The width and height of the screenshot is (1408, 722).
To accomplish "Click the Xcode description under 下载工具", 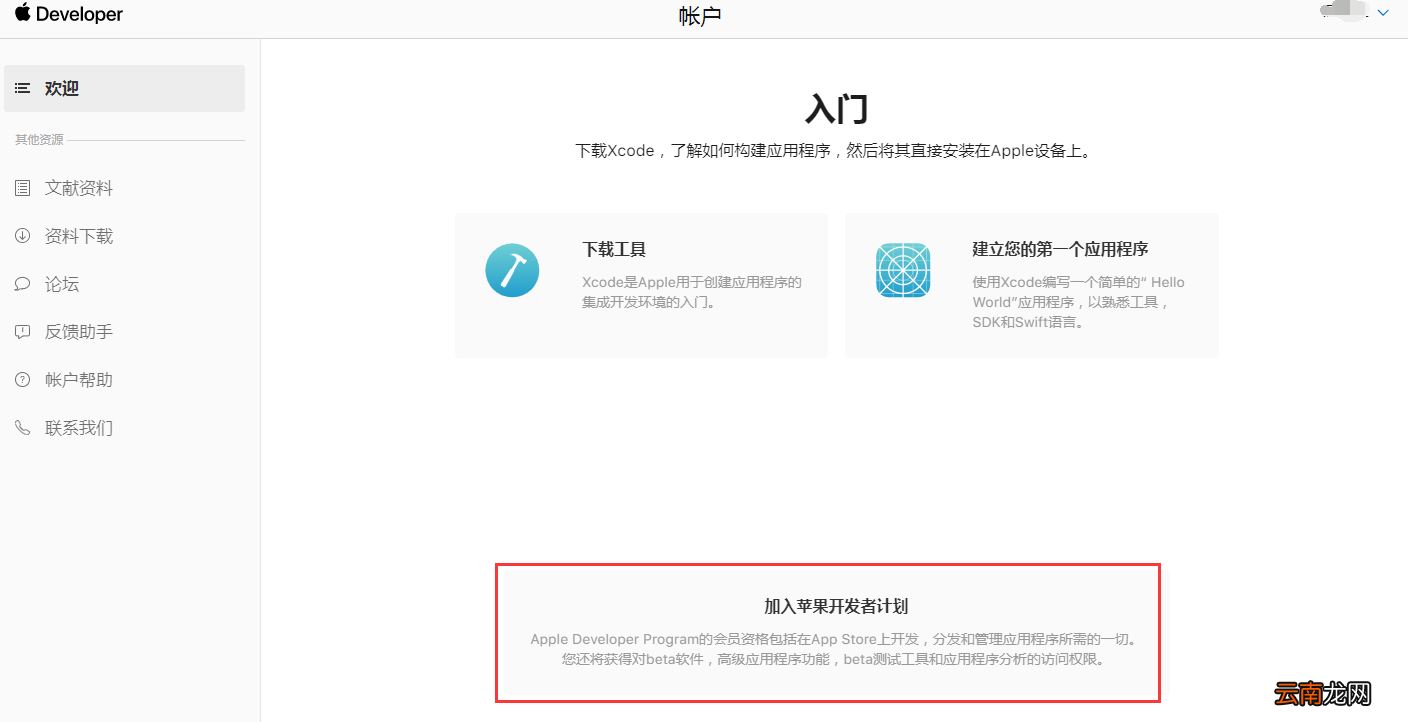I will [x=692, y=292].
